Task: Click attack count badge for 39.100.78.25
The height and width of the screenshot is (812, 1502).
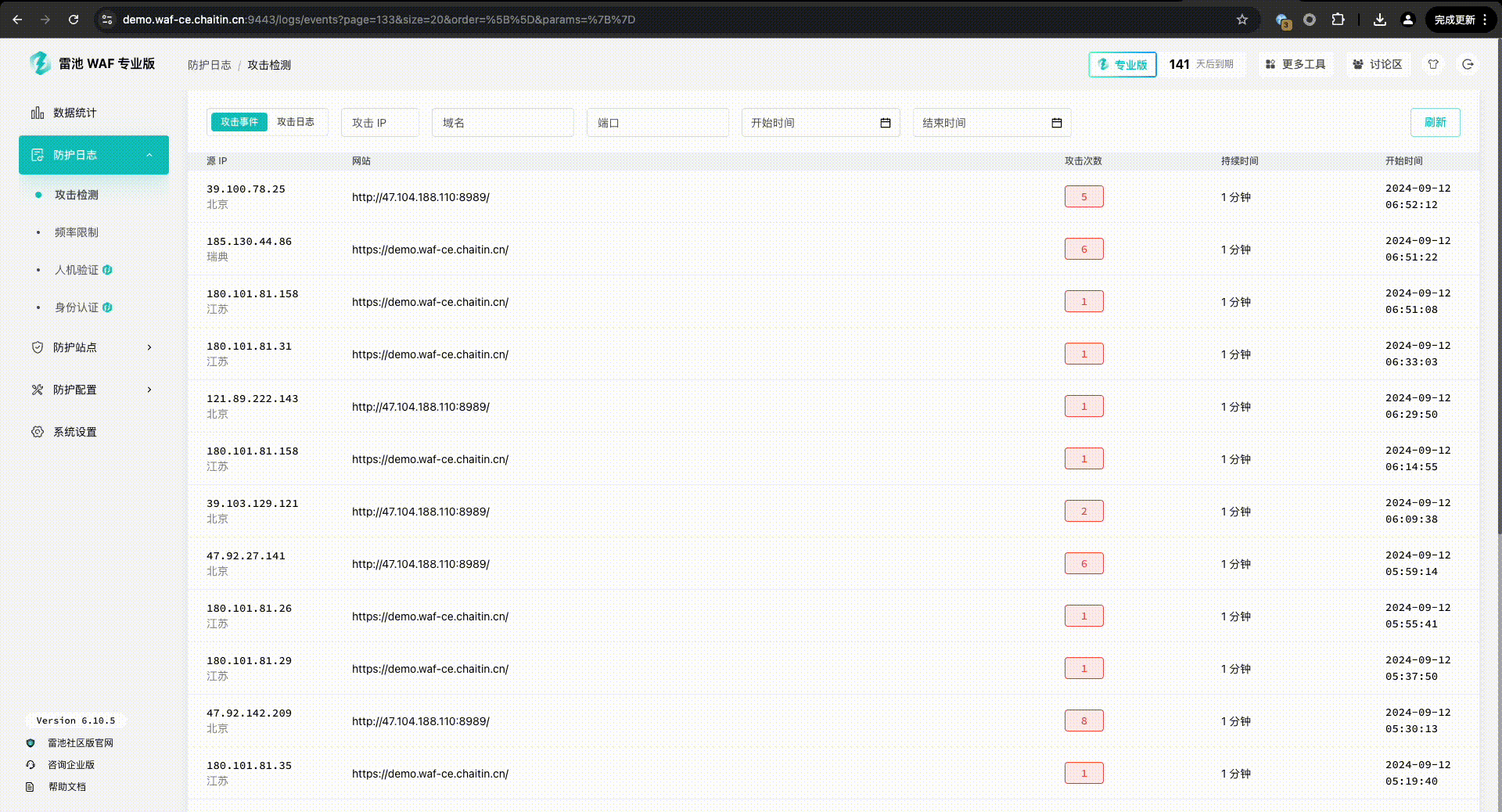Action: [x=1083, y=196]
